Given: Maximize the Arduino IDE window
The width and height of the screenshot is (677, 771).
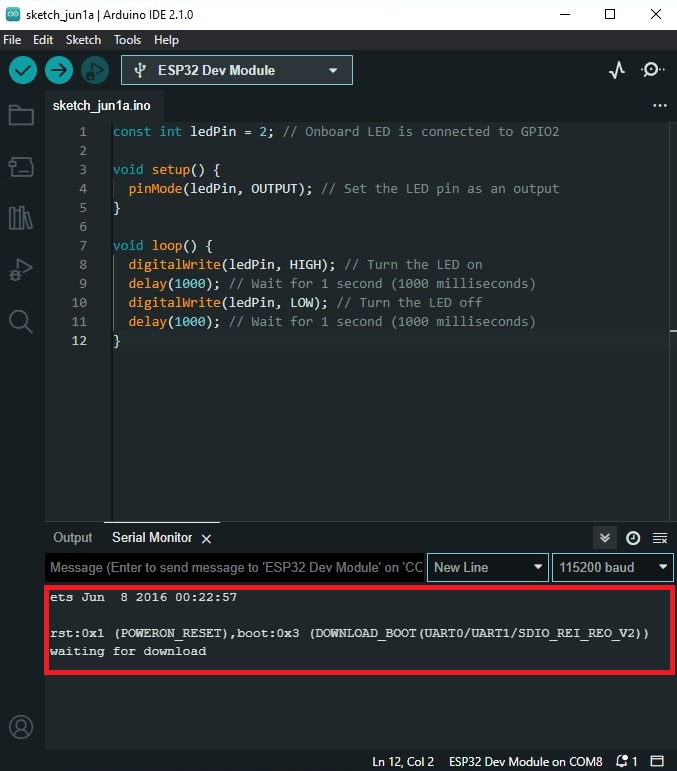Looking at the screenshot, I should (610, 14).
